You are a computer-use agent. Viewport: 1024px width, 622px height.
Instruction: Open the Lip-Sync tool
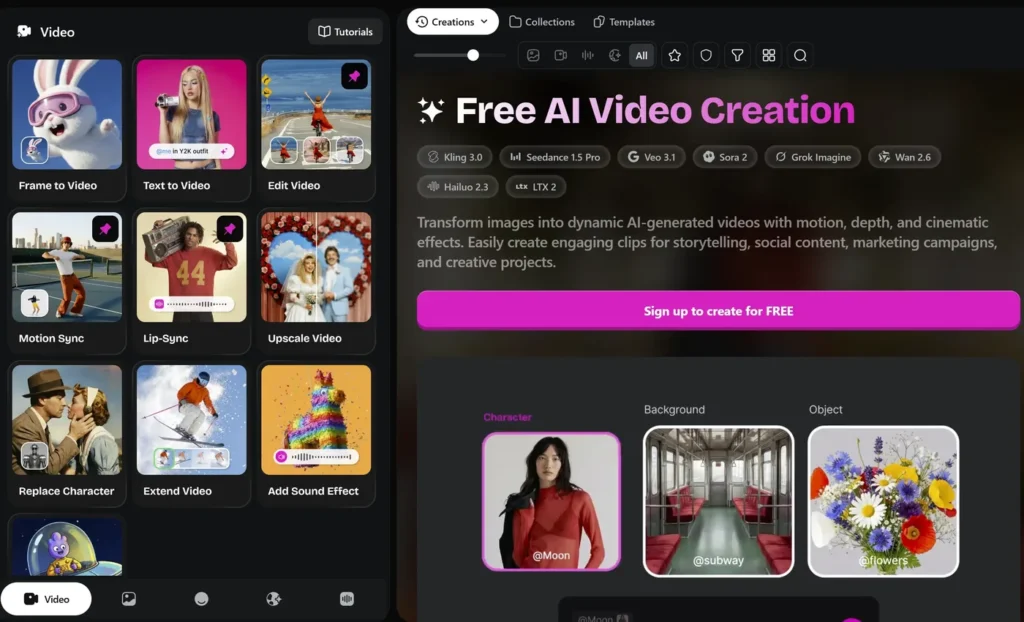click(x=191, y=281)
